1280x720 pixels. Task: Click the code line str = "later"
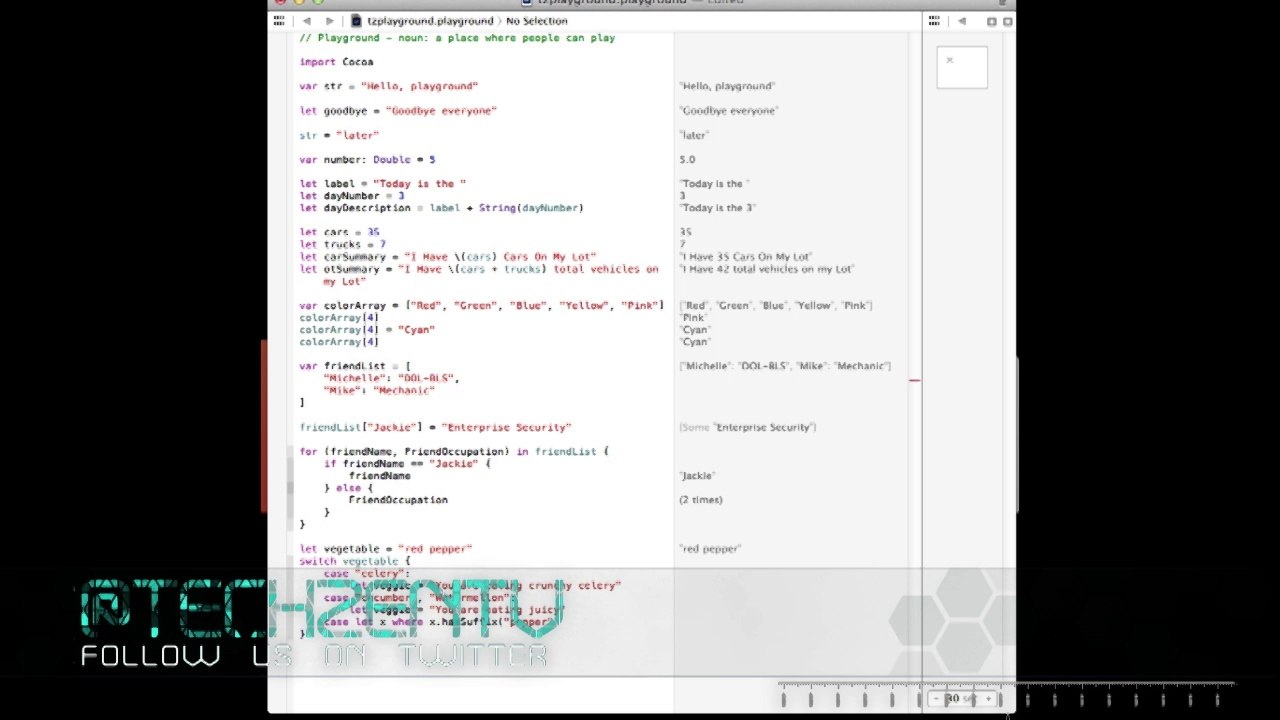tap(339, 135)
